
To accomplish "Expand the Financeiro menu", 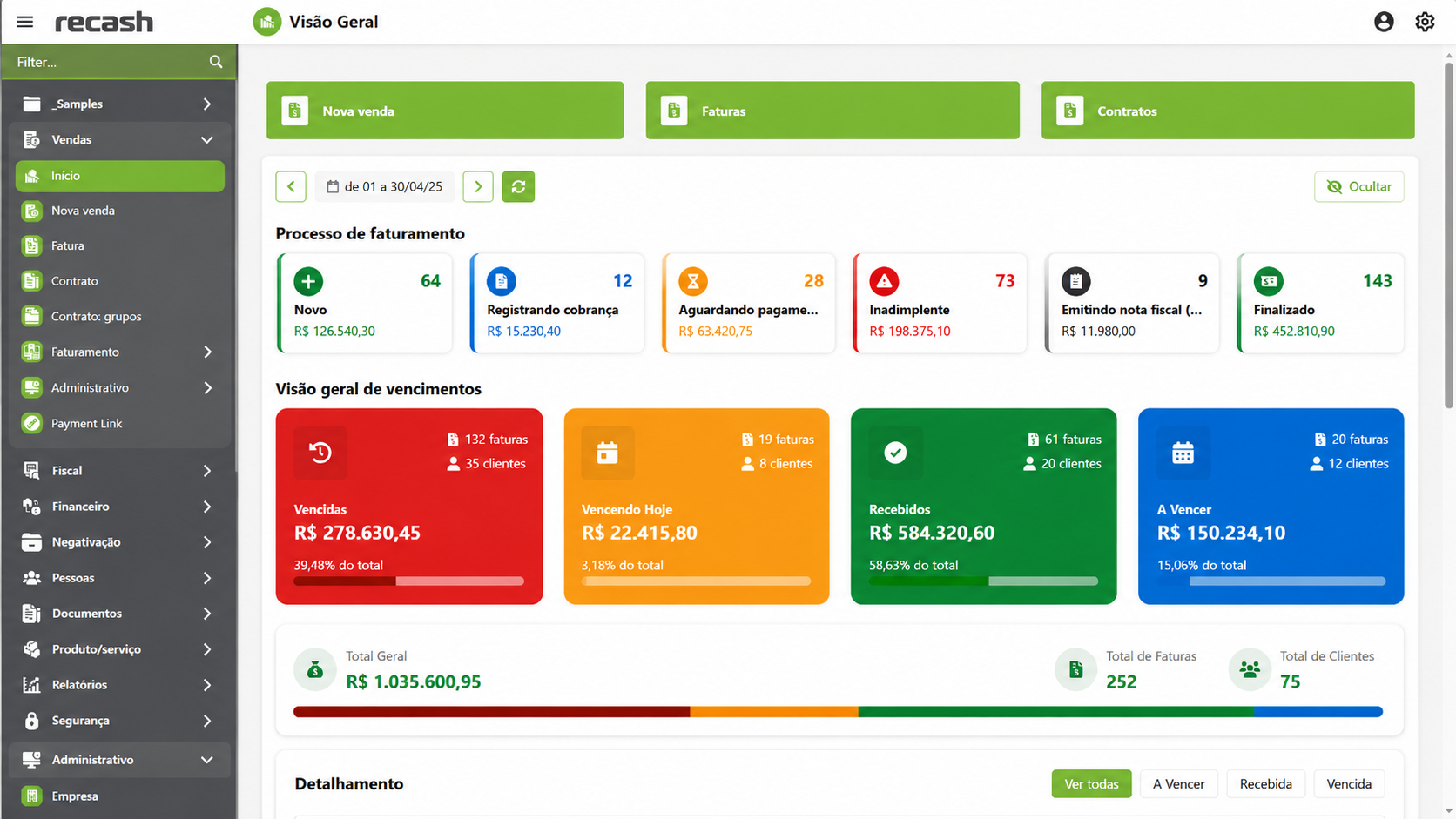I will pyautogui.click(x=119, y=506).
